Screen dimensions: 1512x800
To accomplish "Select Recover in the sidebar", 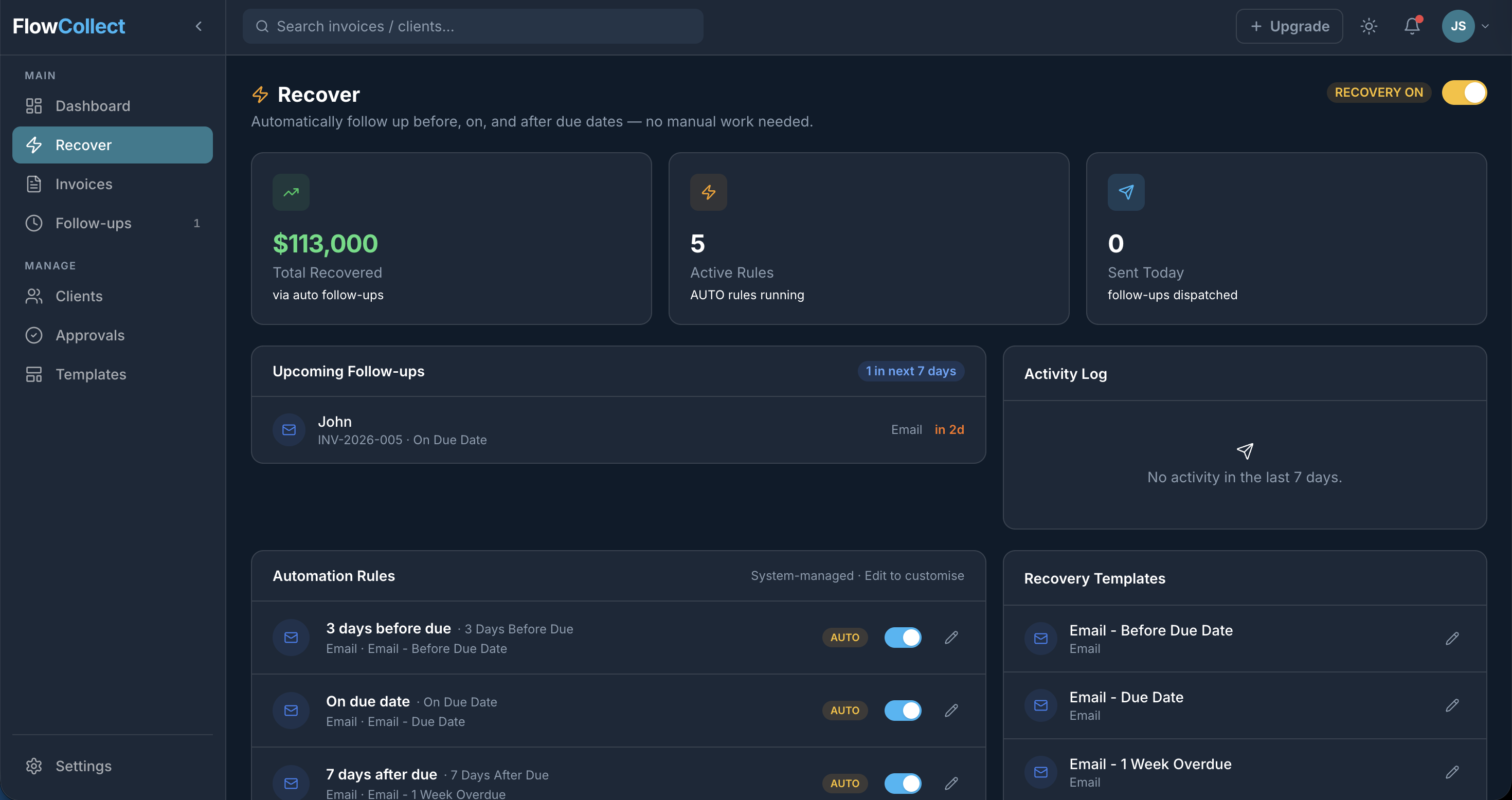I will (112, 145).
